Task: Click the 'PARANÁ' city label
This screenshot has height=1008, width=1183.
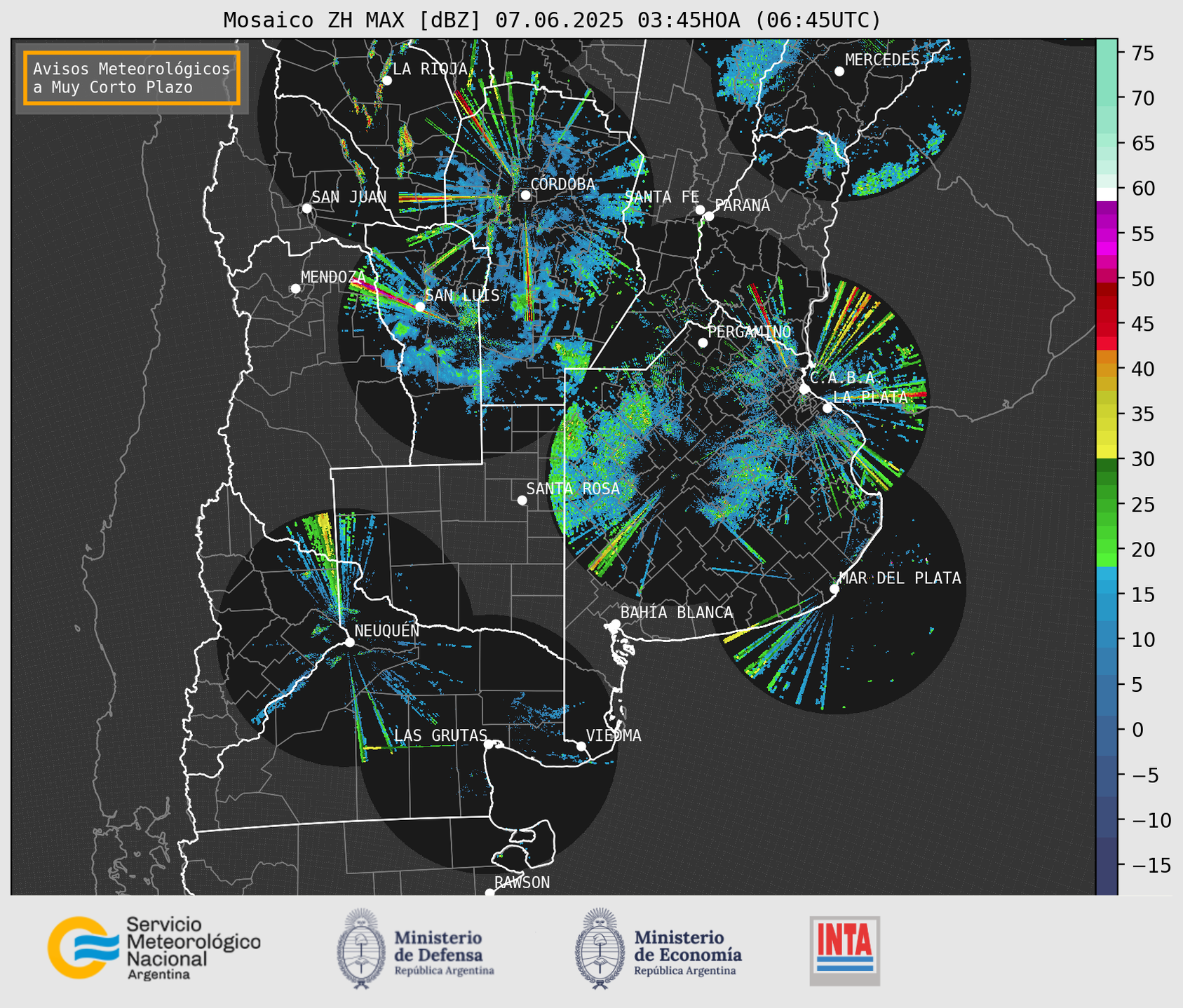Action: (742, 205)
